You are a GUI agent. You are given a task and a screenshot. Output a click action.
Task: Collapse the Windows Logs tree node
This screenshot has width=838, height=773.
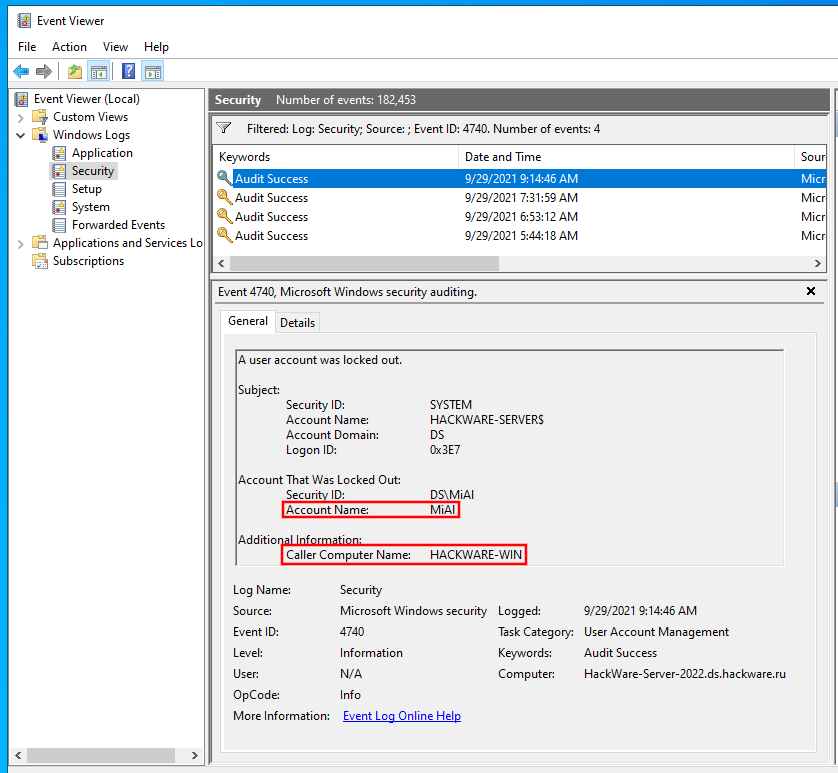click(x=21, y=135)
